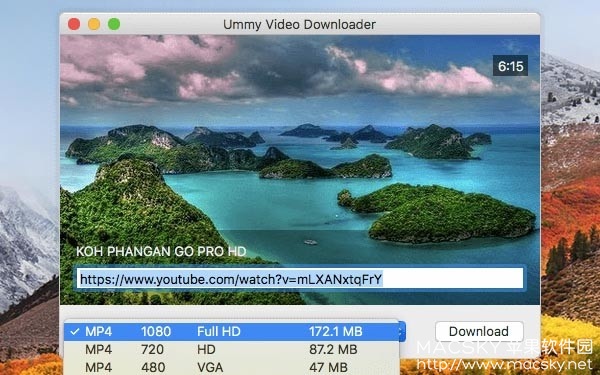Screen dimensions: 600x375
Task: Click into the YouTube URL field
Action: (x=300, y=279)
